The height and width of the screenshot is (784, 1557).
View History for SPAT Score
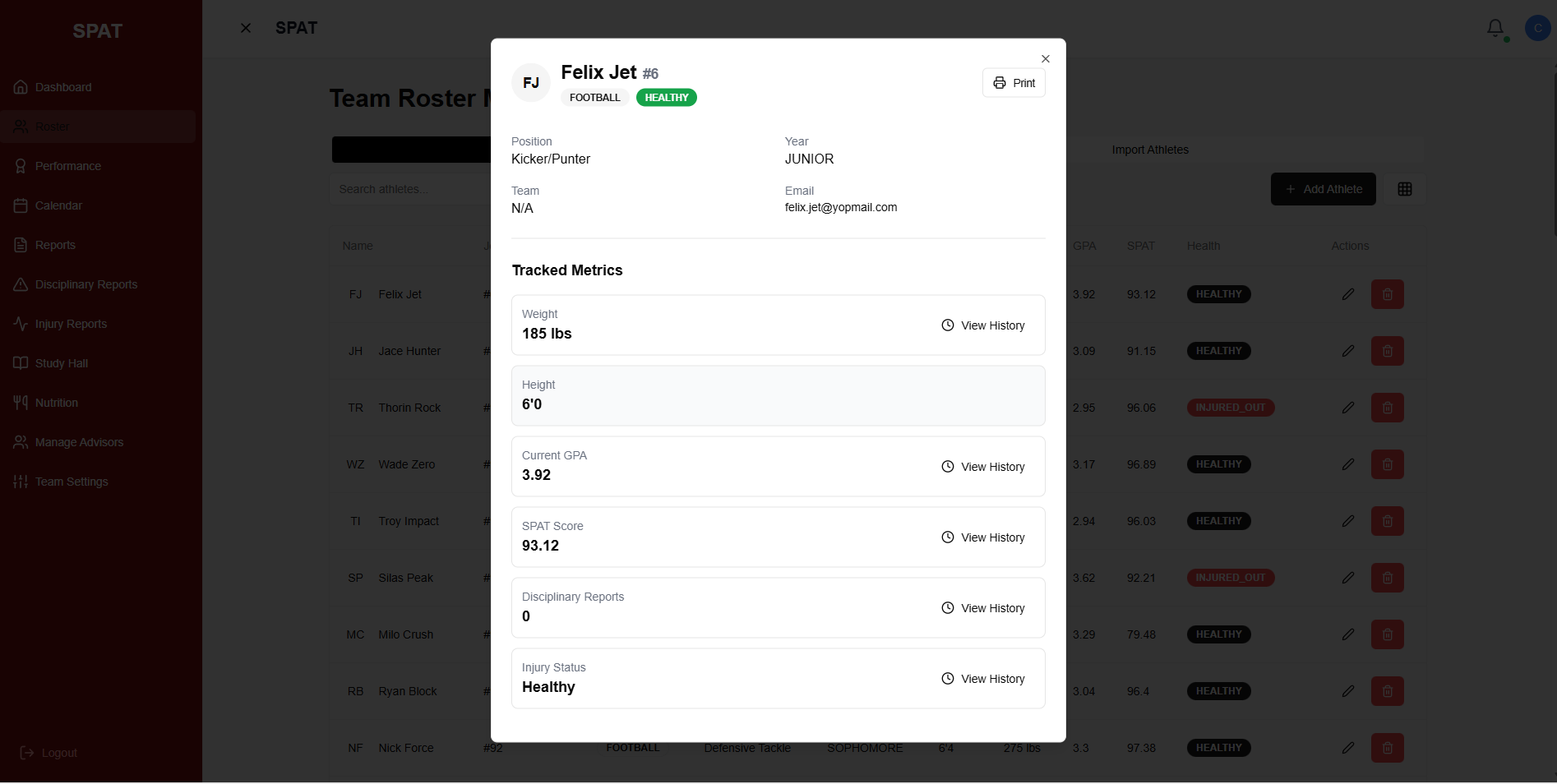pyautogui.click(x=982, y=537)
